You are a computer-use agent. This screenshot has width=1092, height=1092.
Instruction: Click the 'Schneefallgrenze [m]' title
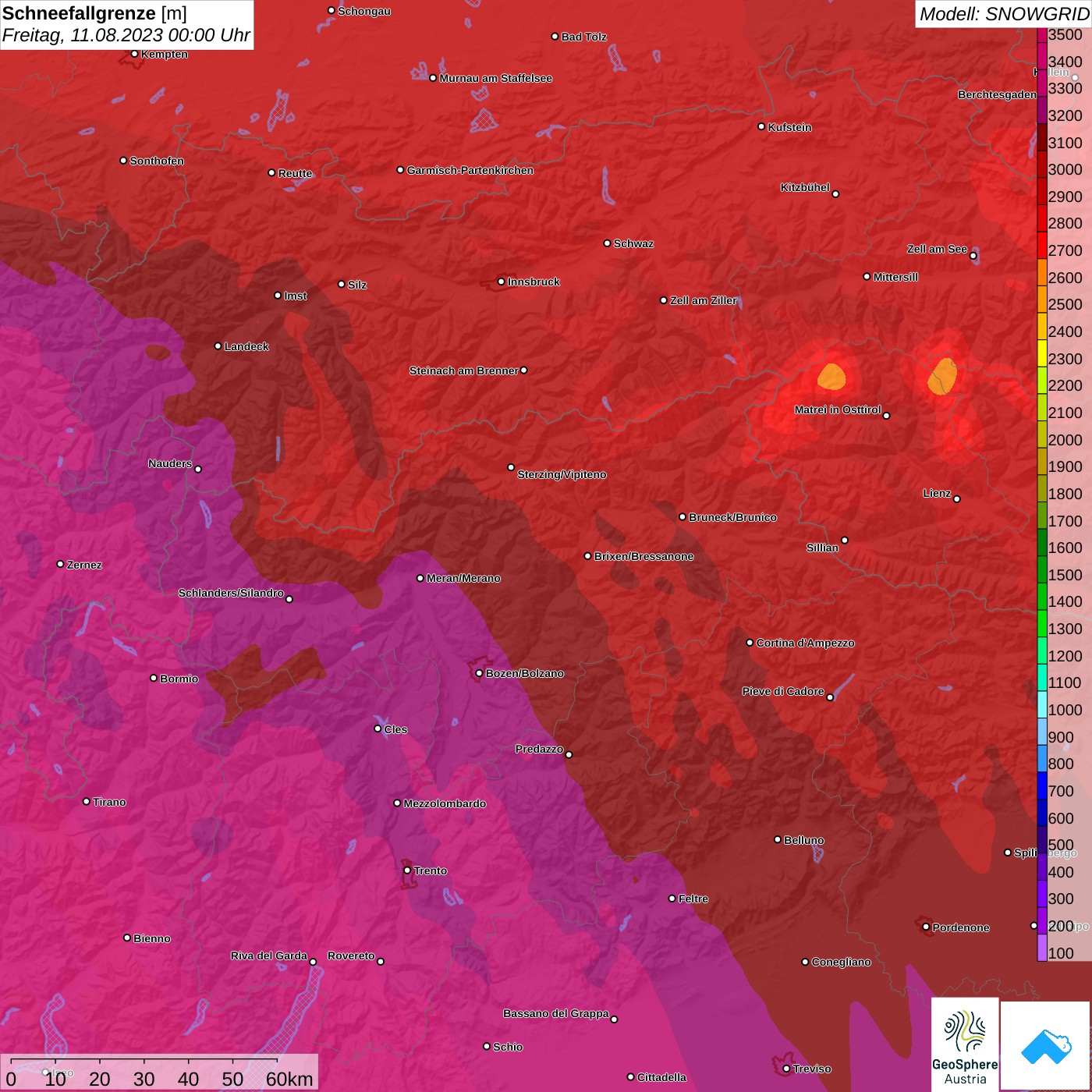point(94,13)
